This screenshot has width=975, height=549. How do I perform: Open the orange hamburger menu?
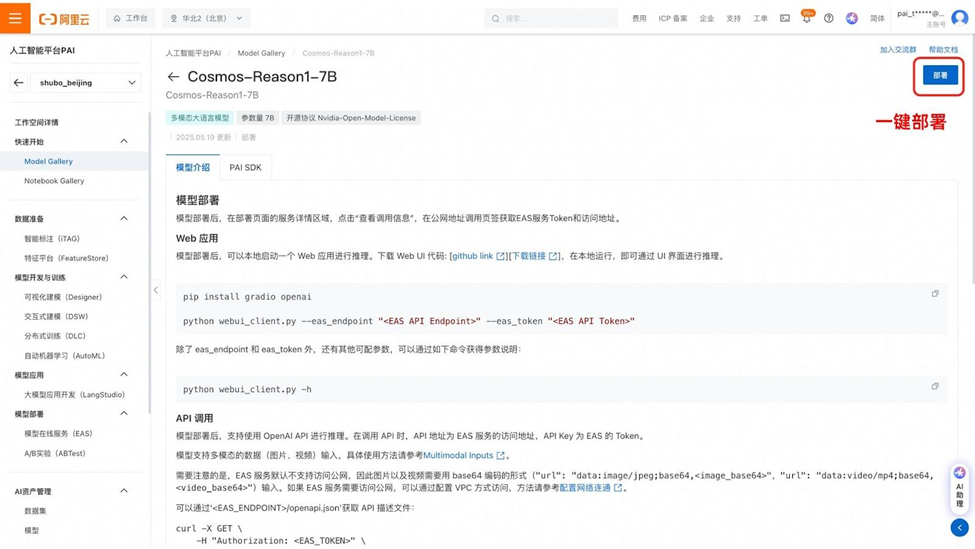[x=15, y=18]
